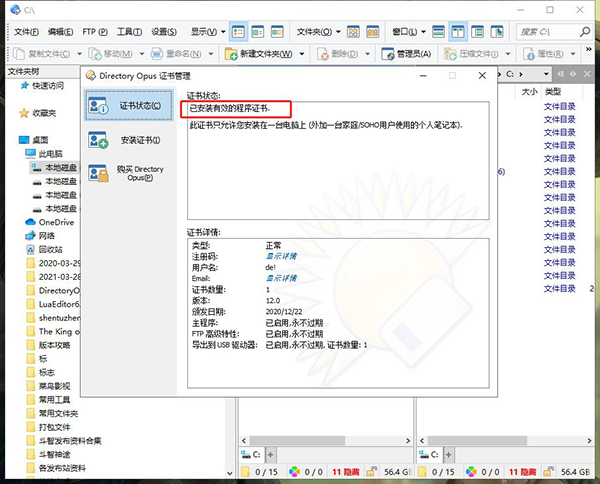Select the 证书状态(C) tab in certificate dialog
600x484 pixels.
(129, 106)
